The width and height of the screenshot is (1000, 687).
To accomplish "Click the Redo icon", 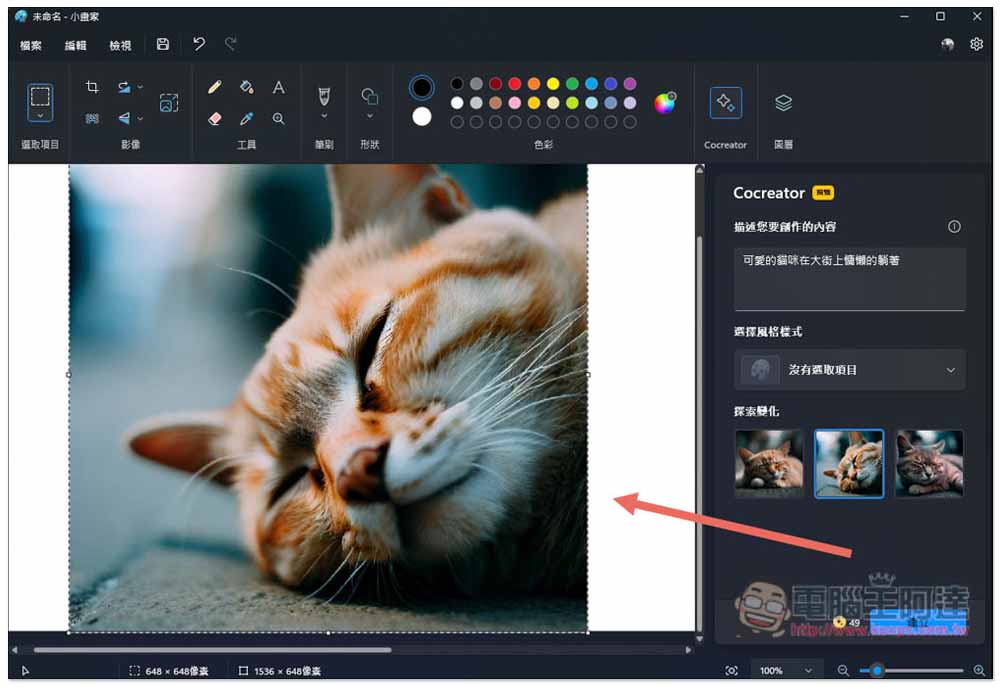I will (231, 44).
